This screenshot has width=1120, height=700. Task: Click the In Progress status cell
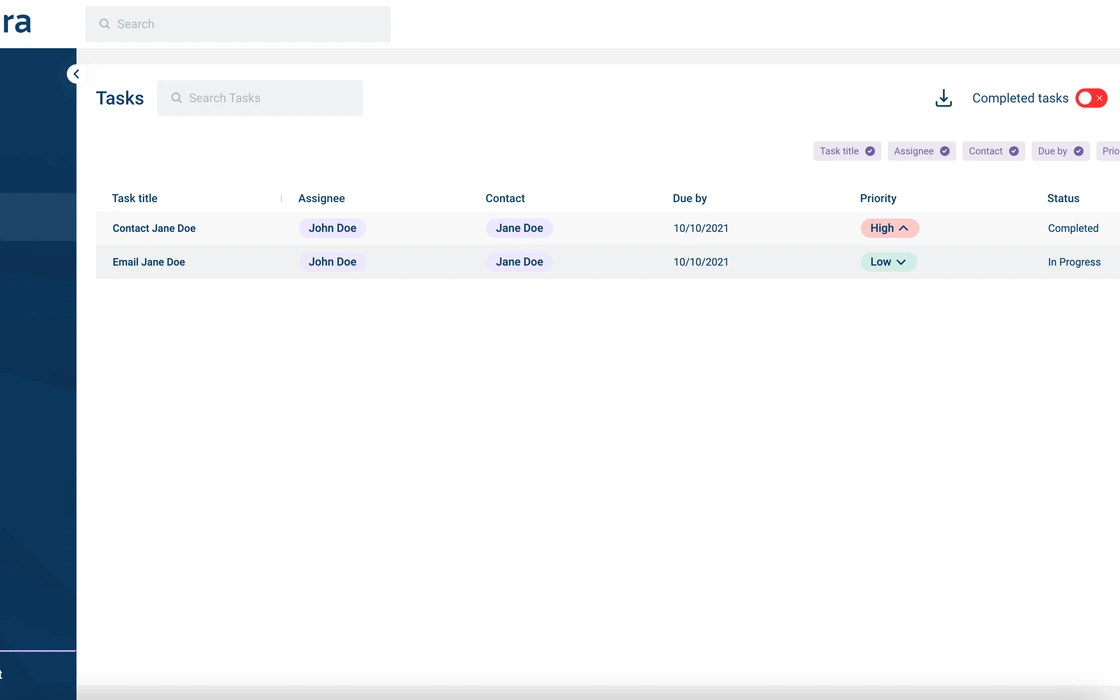click(1074, 261)
